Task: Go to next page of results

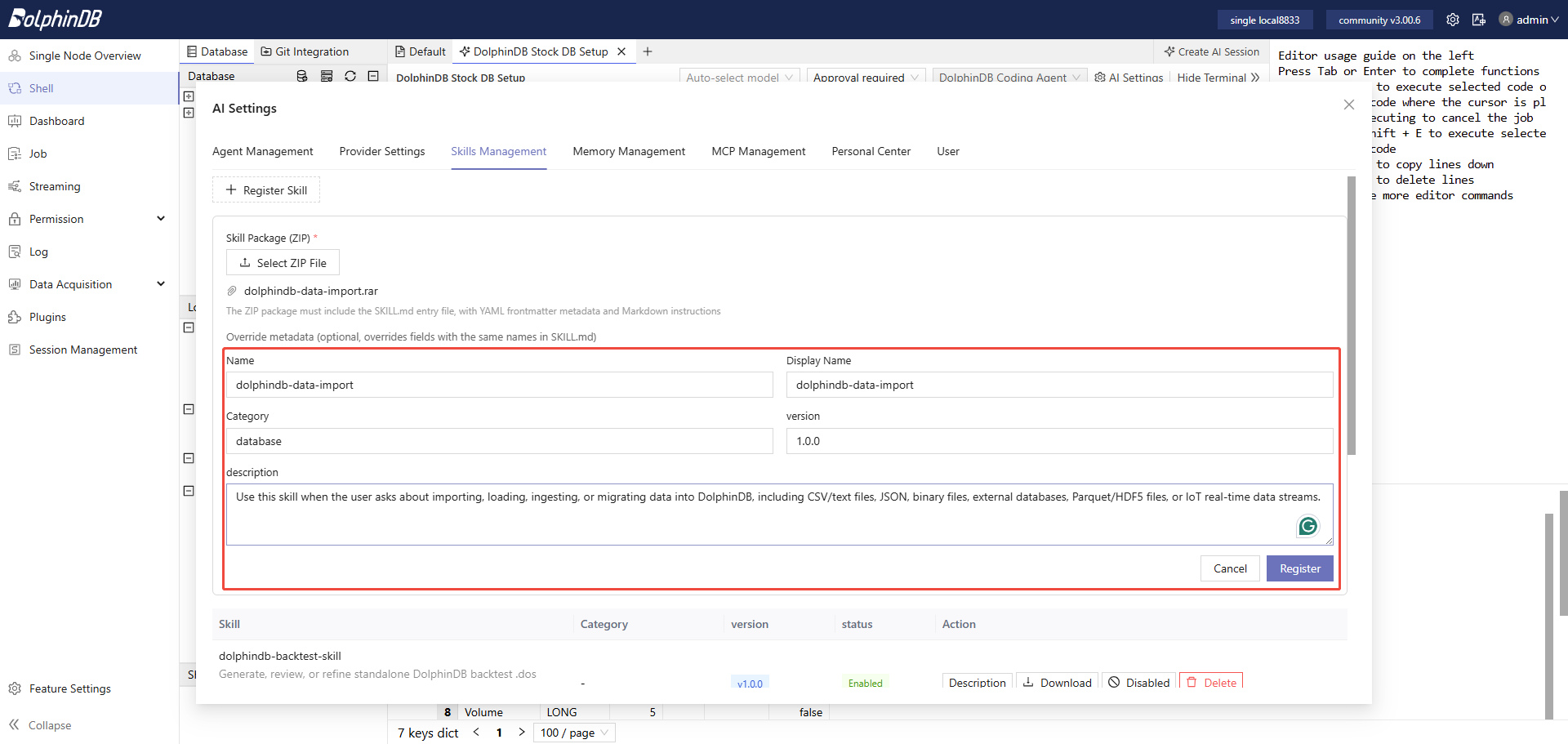Action: [x=522, y=733]
